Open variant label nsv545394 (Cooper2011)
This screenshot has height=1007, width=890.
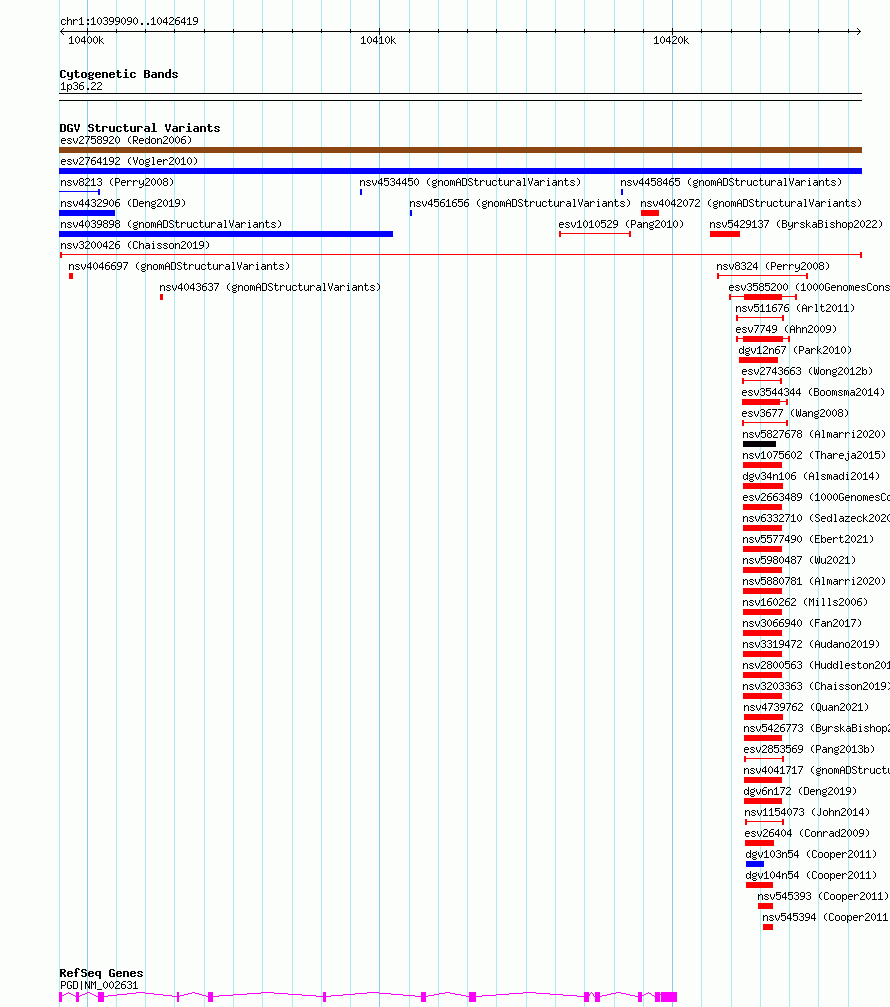[826, 918]
